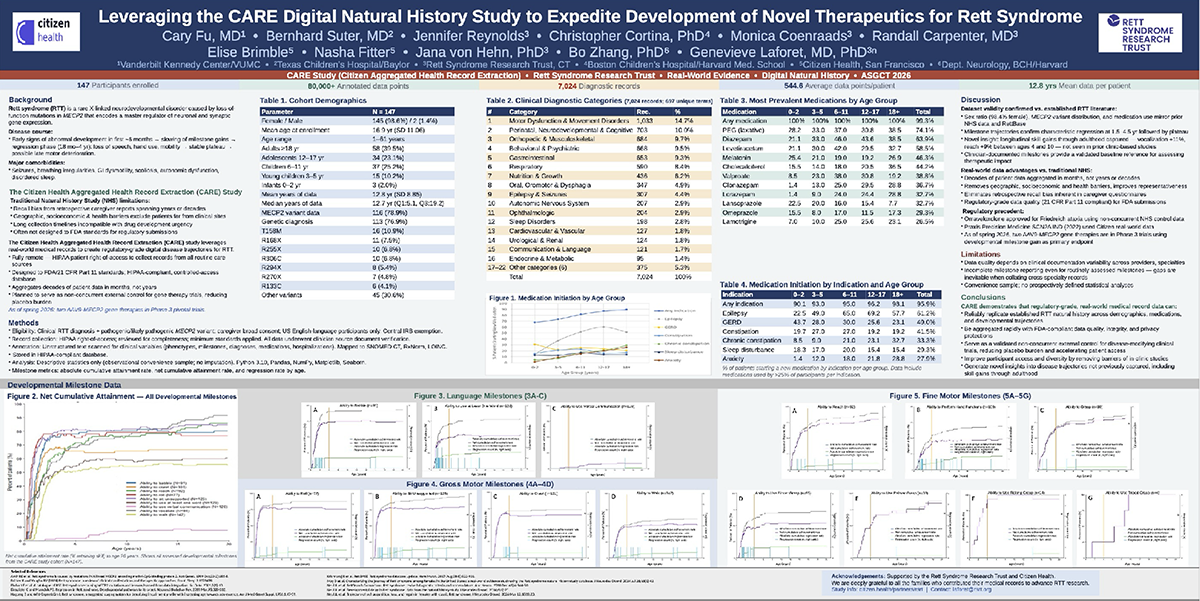Select the red CARE Study subtitle banner
This screenshot has height=601, width=1200.
[x=599, y=75]
